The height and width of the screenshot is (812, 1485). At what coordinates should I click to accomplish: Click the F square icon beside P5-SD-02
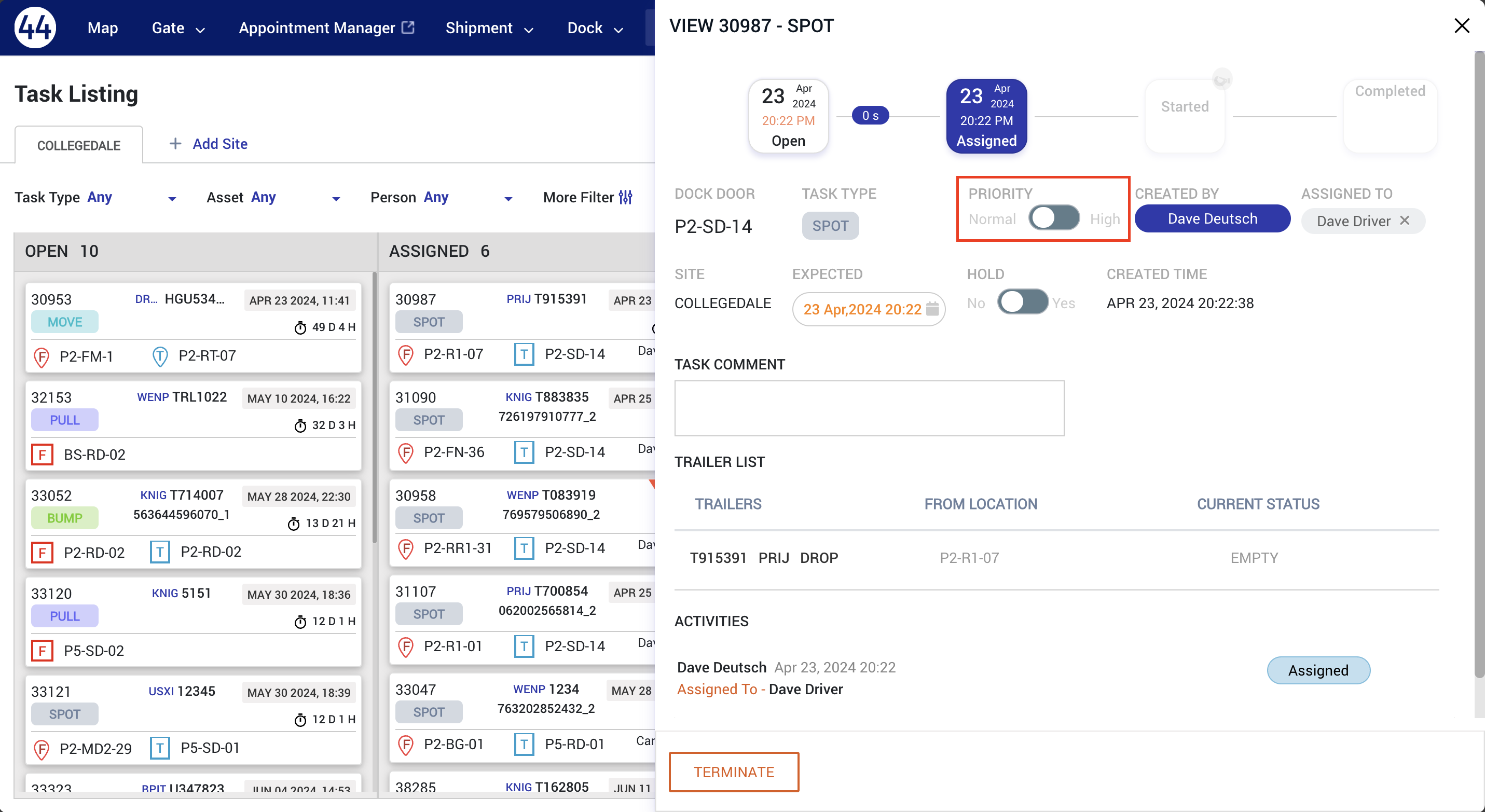click(42, 650)
